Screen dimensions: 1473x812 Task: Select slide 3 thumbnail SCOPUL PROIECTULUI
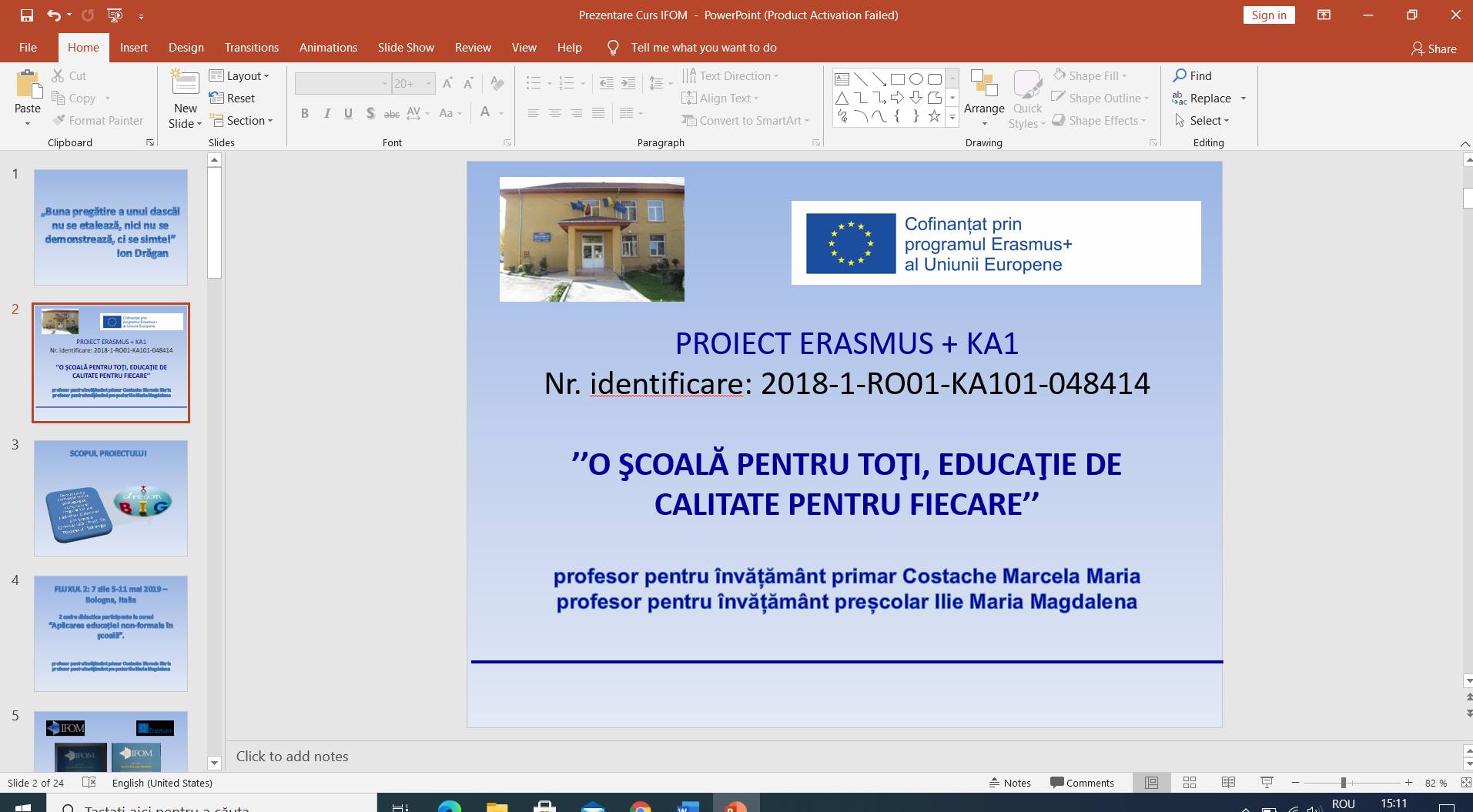[110, 498]
